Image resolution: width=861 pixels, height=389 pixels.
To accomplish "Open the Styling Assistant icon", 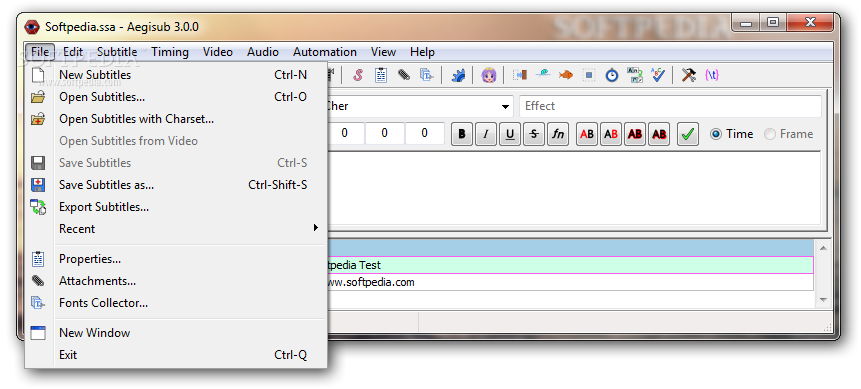I will [x=543, y=75].
